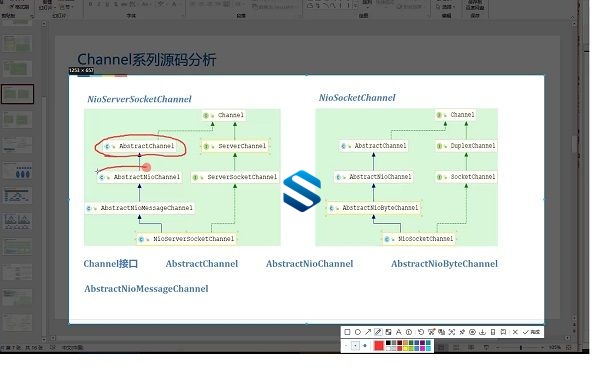Click the currently selected red color box
Image resolution: width=600 pixels, height=382 pixels.
tap(379, 346)
